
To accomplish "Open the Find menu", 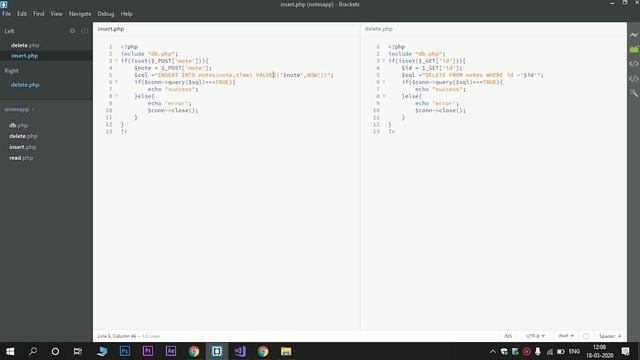I will pos(38,14).
